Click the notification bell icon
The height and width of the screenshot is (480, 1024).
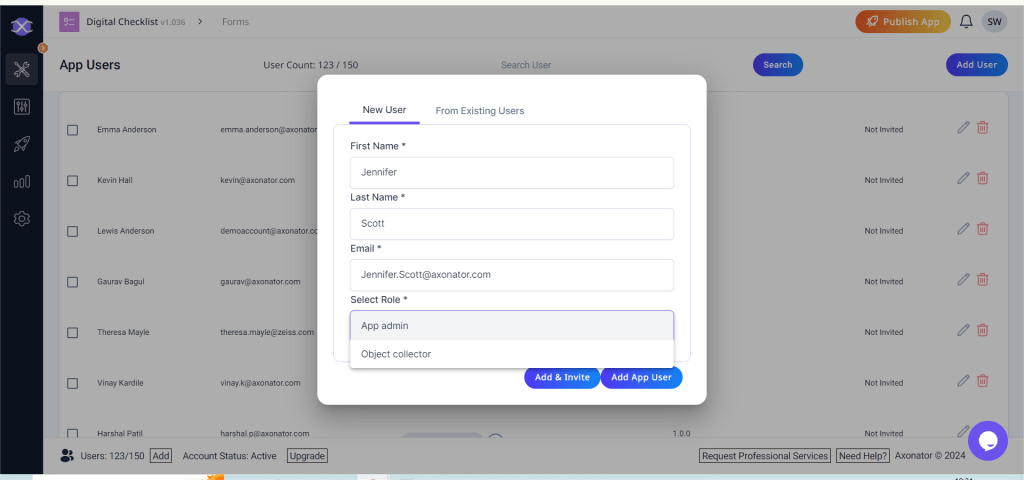coord(966,22)
